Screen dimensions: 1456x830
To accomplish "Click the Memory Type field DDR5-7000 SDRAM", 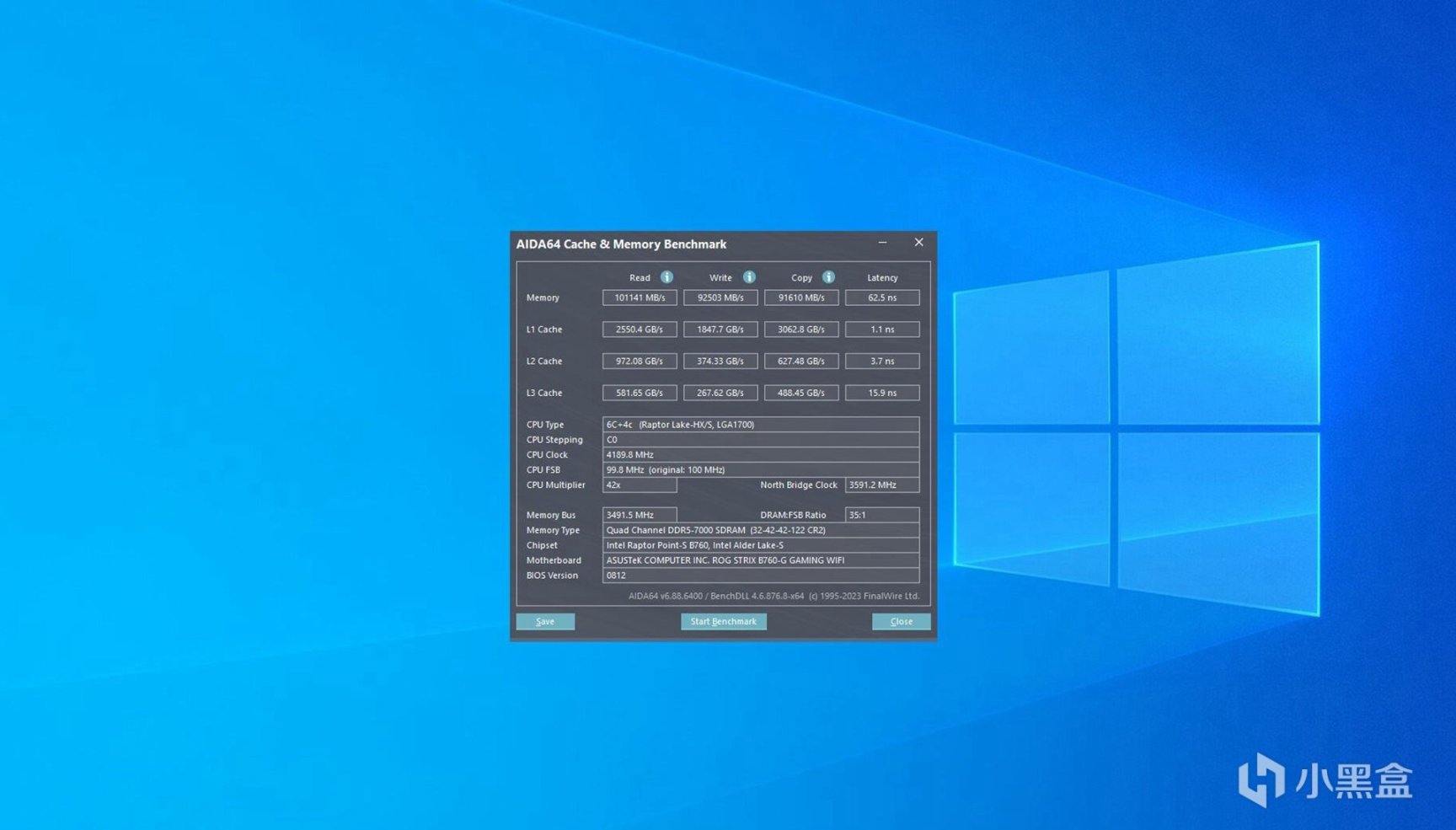I will (761, 530).
